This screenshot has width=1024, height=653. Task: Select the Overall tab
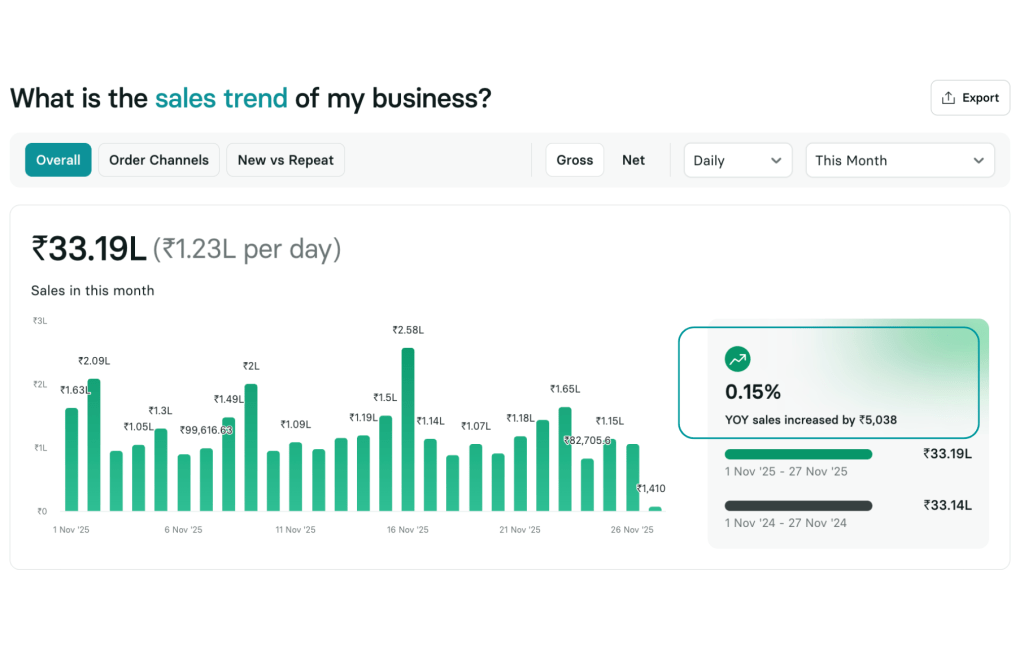(58, 160)
